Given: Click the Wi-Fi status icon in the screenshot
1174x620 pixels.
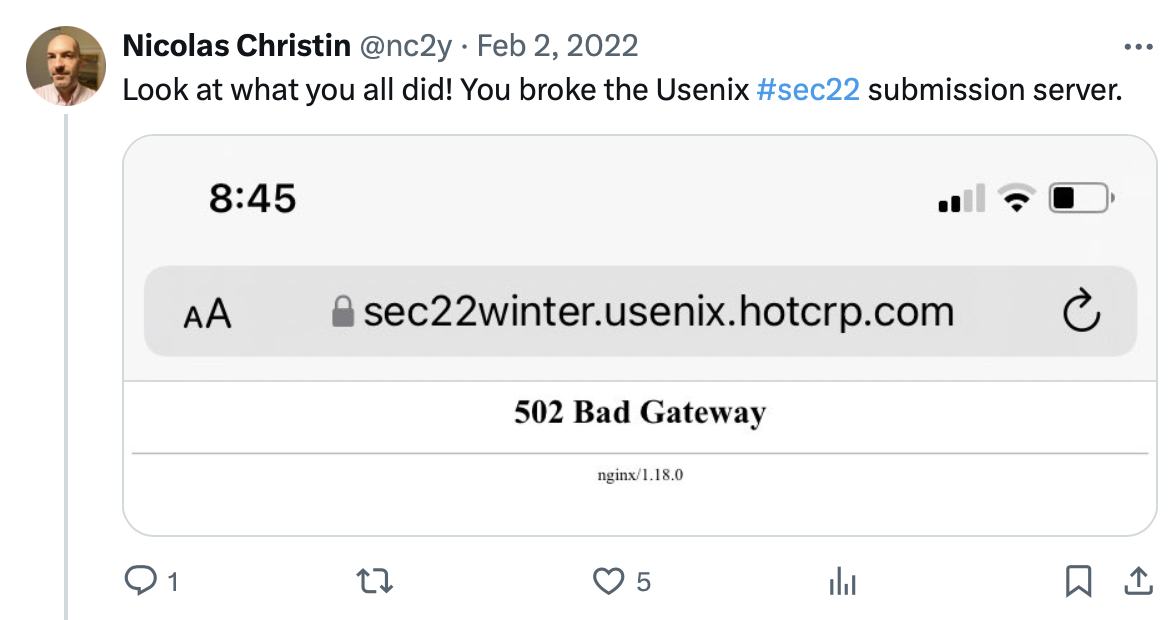Looking at the screenshot, I should click(1017, 198).
